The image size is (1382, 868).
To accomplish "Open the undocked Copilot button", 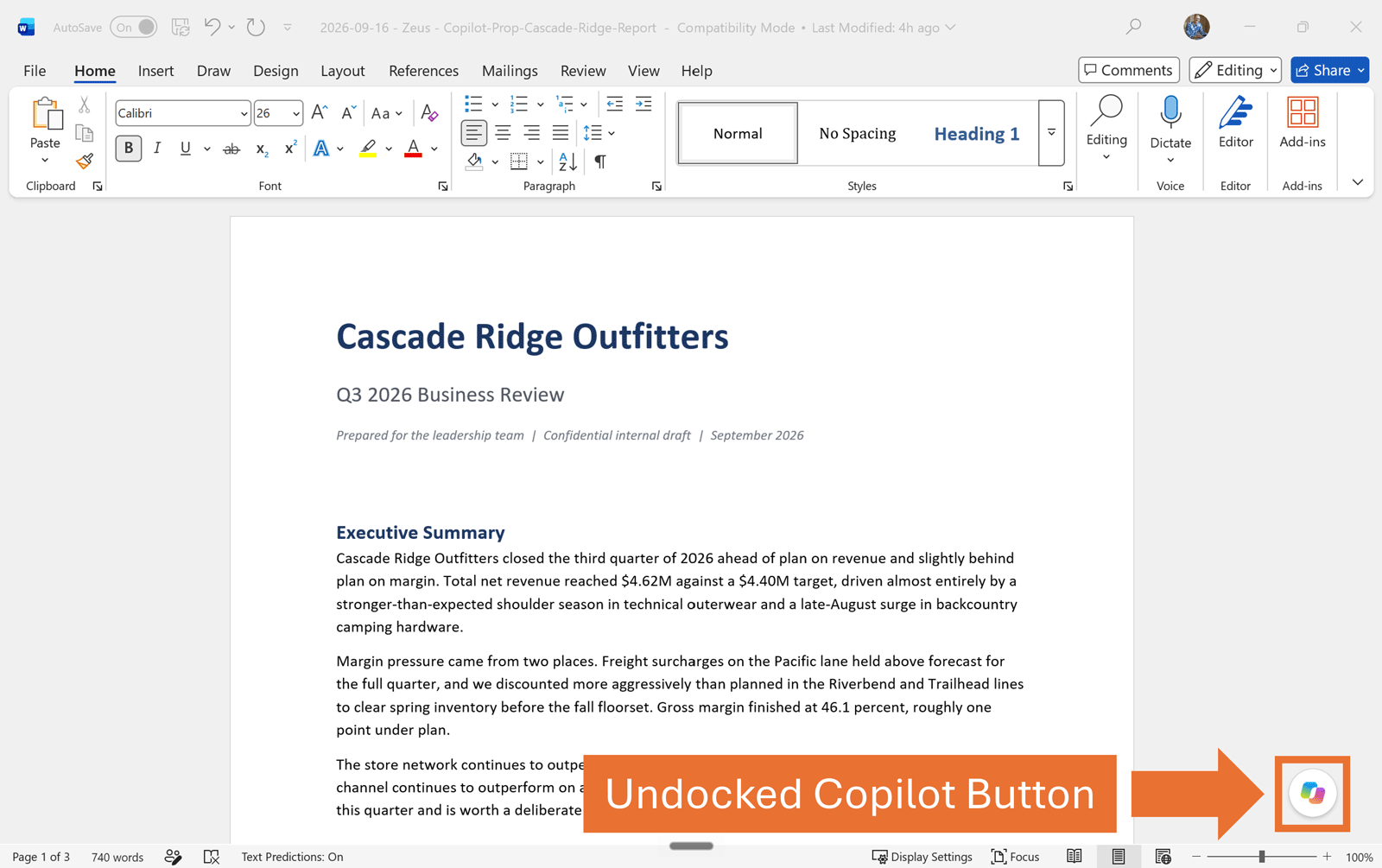I will (1312, 793).
